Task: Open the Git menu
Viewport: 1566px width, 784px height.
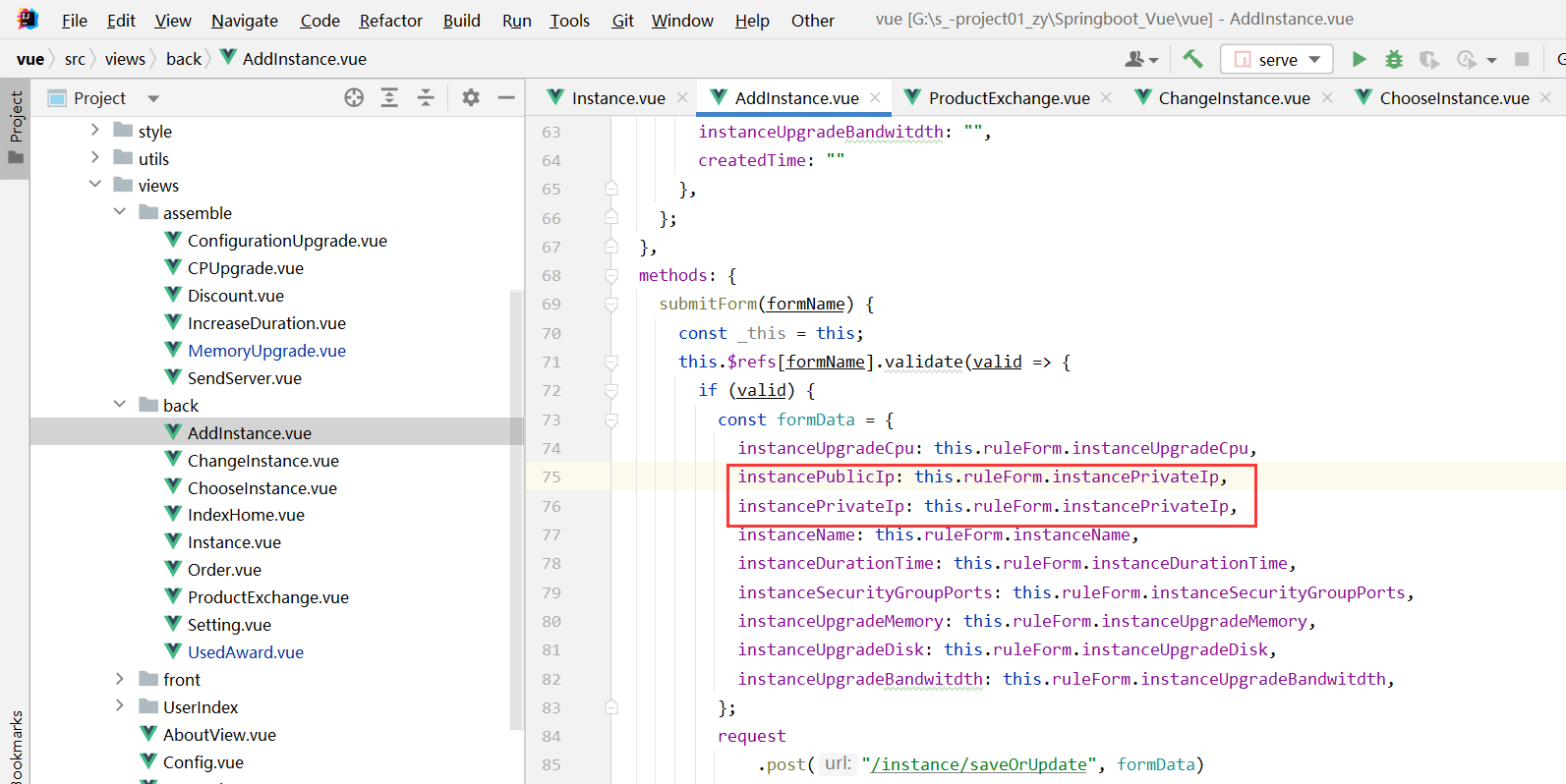Action: (x=623, y=21)
